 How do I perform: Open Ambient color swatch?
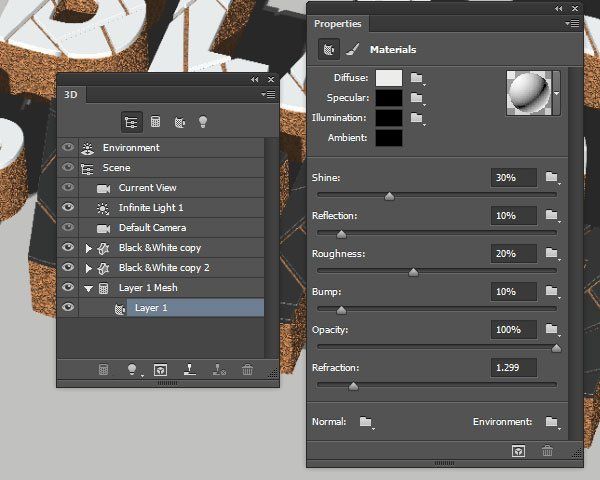coord(389,138)
